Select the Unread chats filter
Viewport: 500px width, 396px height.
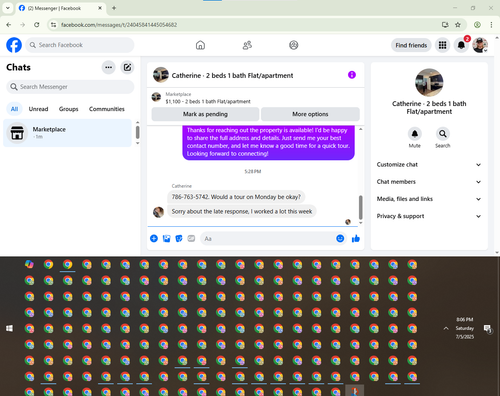click(x=38, y=109)
